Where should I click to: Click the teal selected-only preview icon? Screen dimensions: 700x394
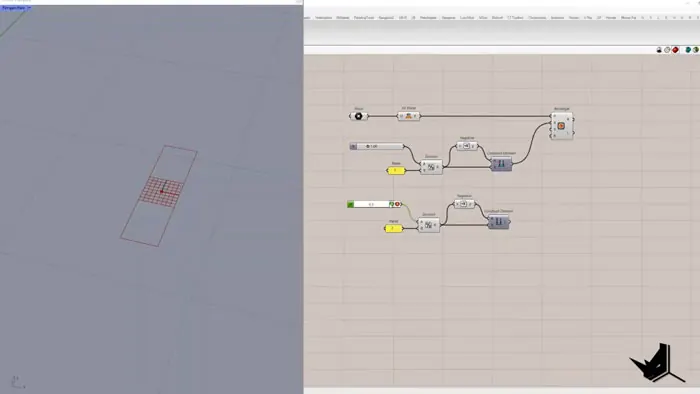[688, 50]
